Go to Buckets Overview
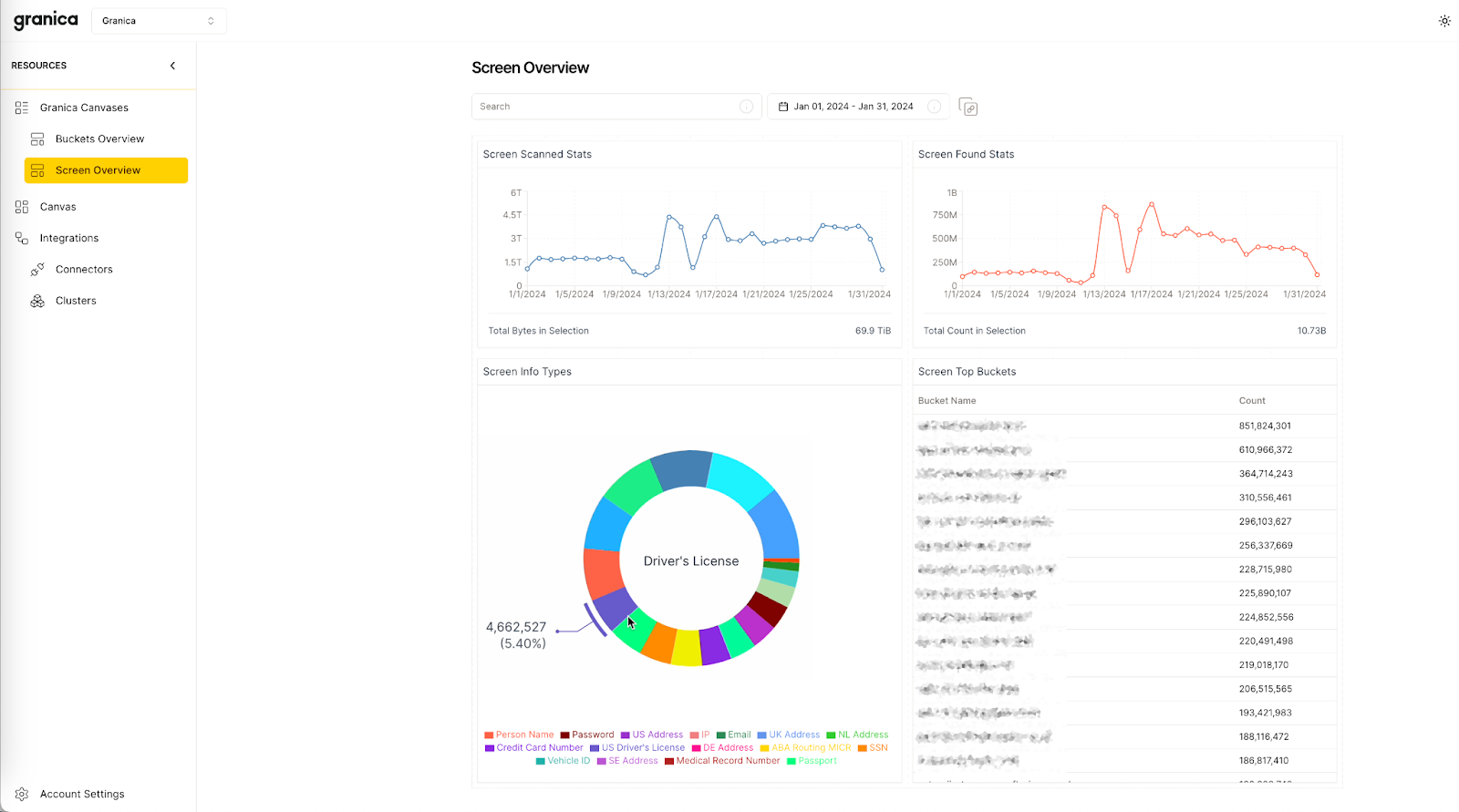The image size is (1459, 812). click(x=99, y=139)
